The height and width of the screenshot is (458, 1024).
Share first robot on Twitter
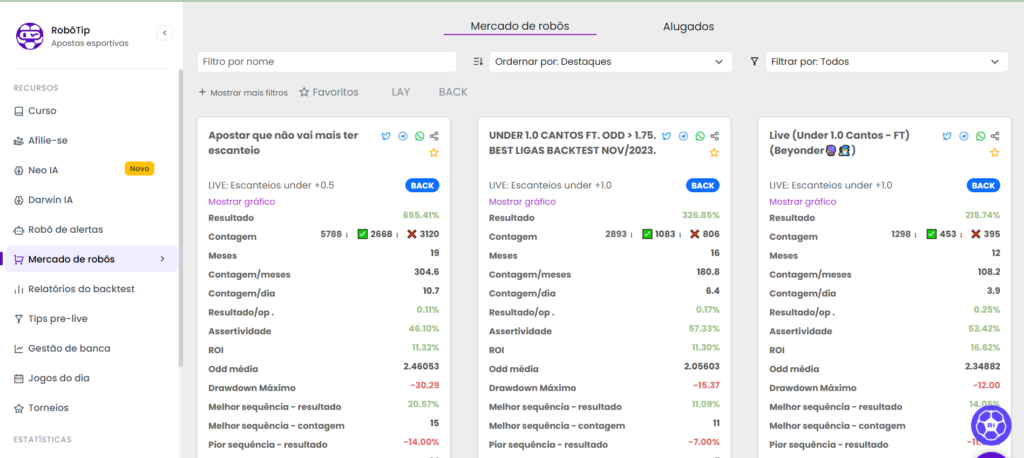(386, 136)
